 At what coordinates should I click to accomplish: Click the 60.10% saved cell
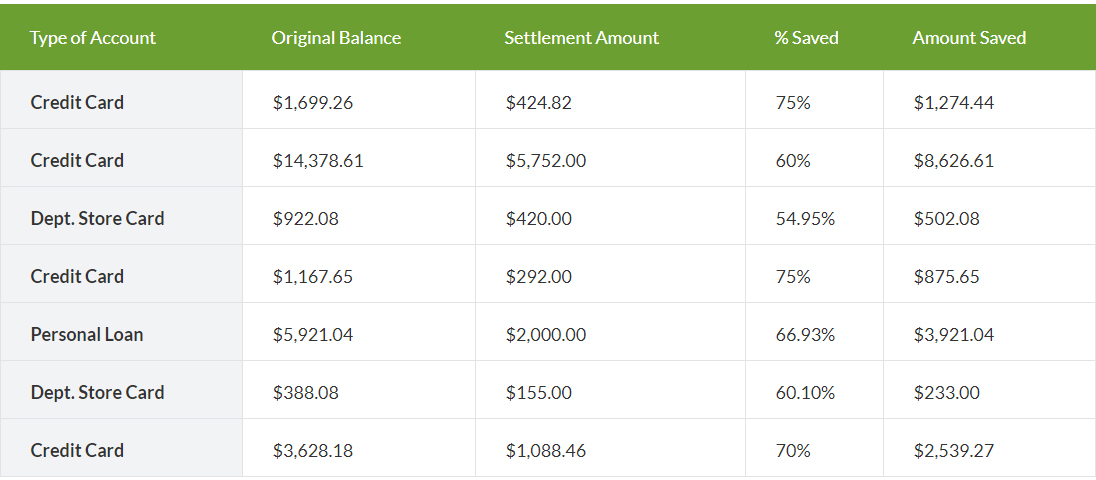[x=805, y=392]
